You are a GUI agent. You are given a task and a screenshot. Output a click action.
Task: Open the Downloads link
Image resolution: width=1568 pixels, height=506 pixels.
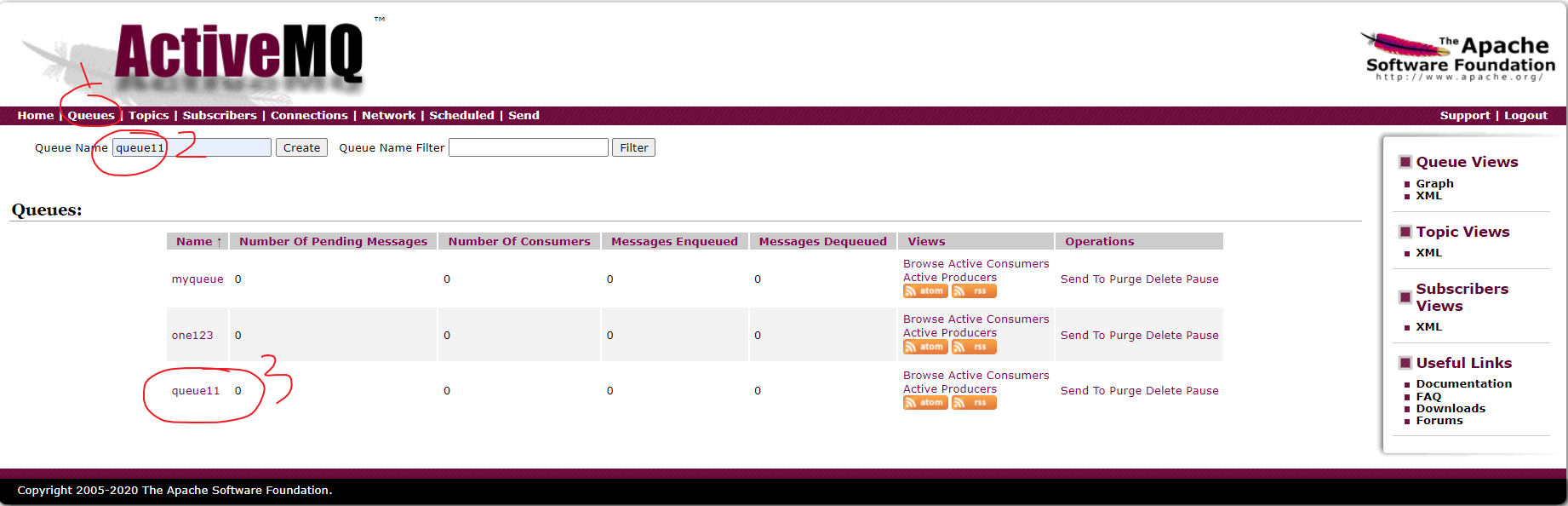coord(1451,408)
